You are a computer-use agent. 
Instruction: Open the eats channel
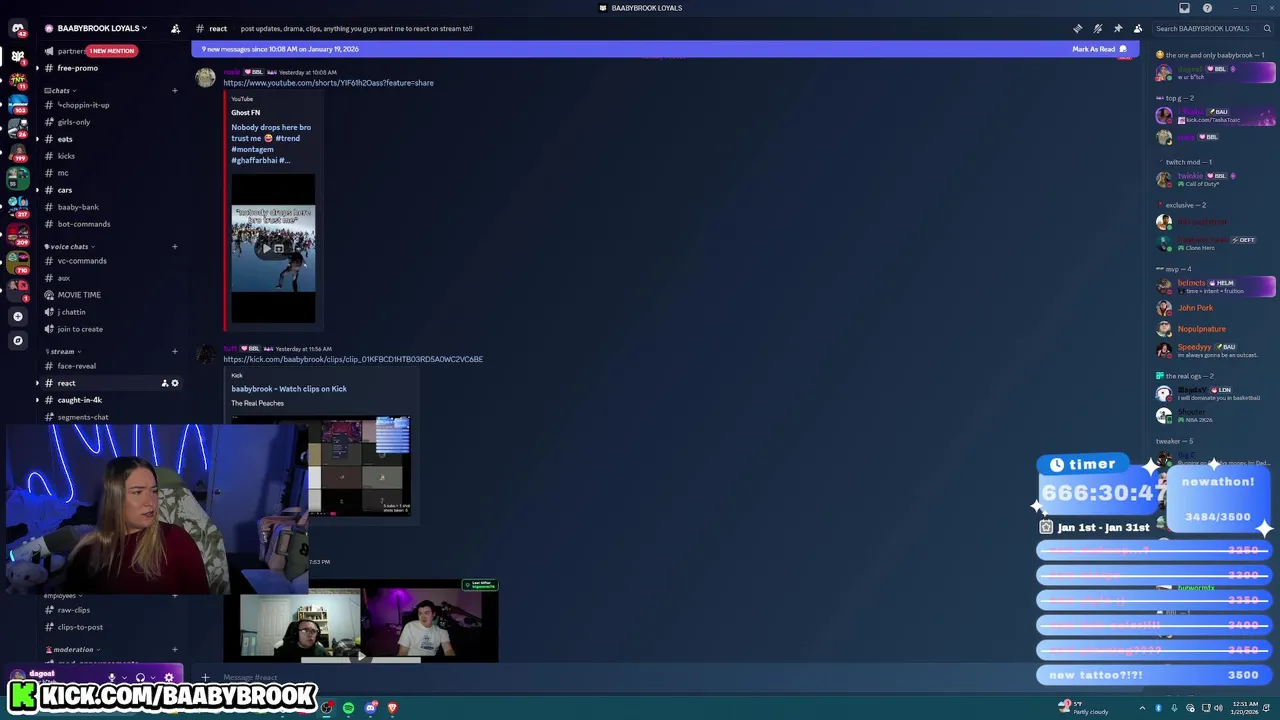(x=65, y=139)
